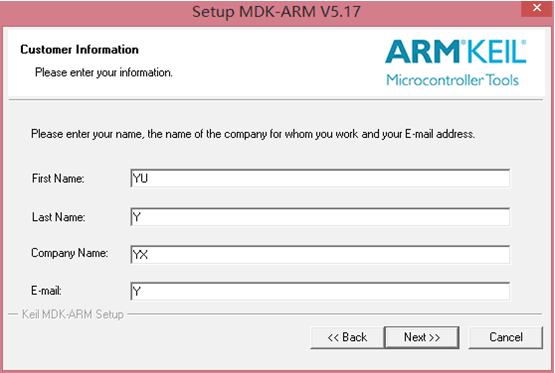Click the First Name label
Viewport: 555px width, 373px height.
pyautogui.click(x=58, y=178)
